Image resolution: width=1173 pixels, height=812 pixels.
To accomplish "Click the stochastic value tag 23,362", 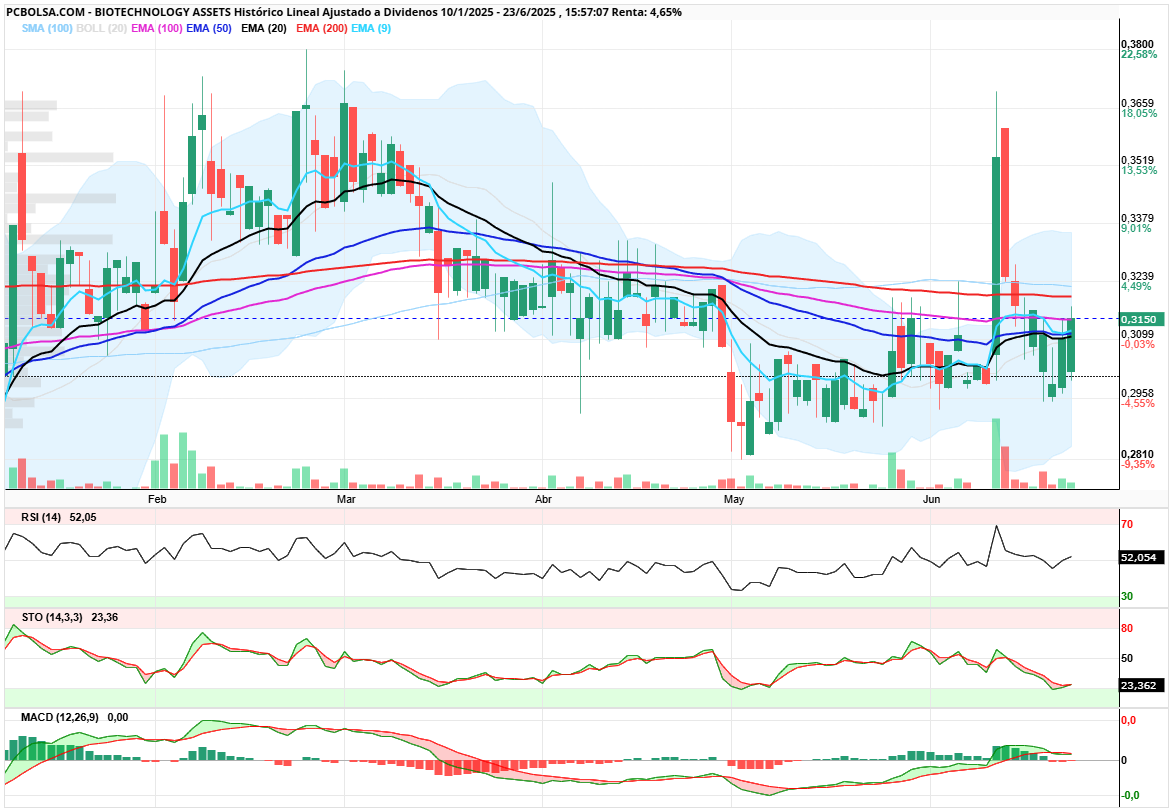I will 1142,686.
